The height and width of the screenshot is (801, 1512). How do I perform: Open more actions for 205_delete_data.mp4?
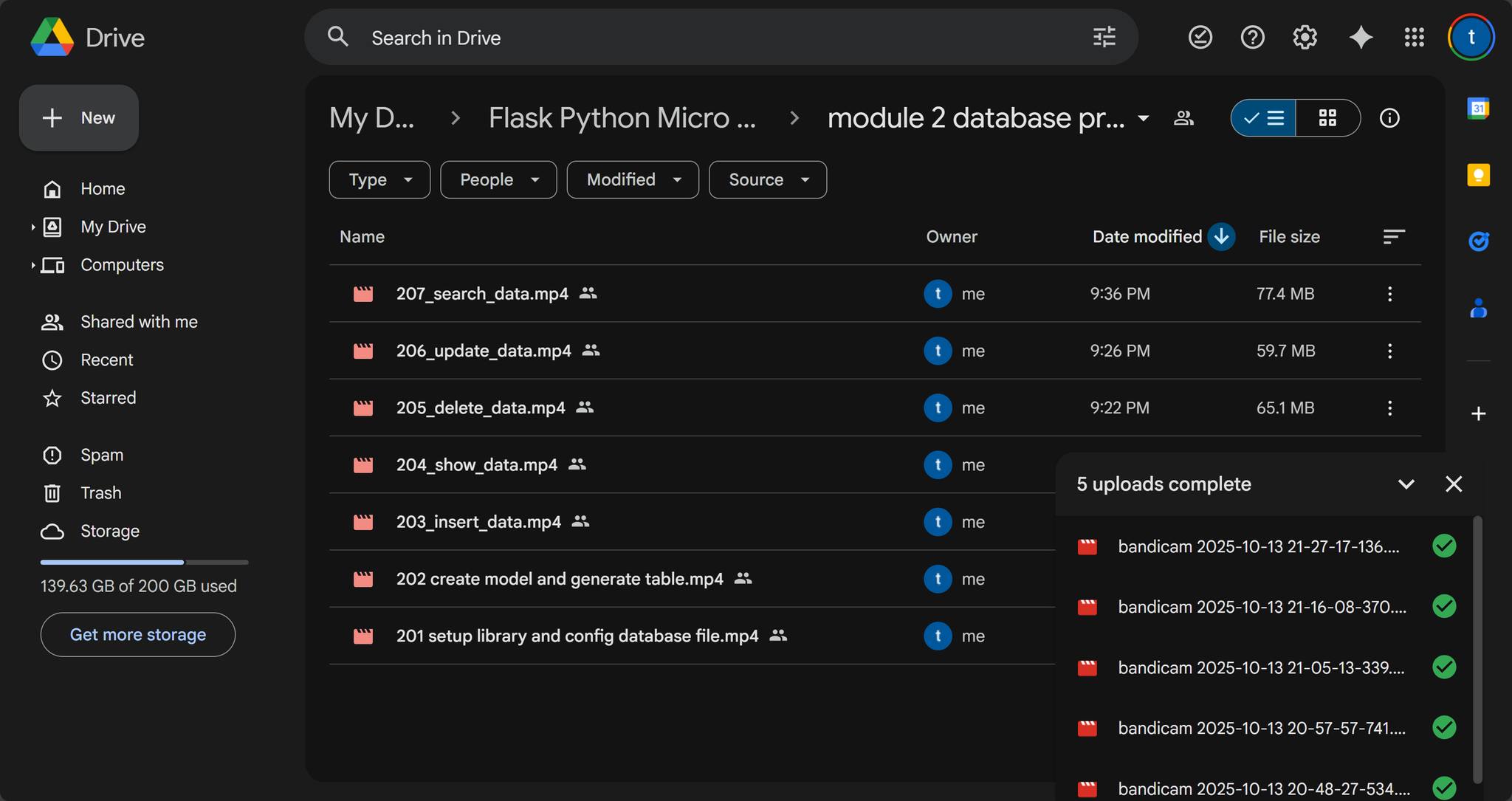[1389, 408]
